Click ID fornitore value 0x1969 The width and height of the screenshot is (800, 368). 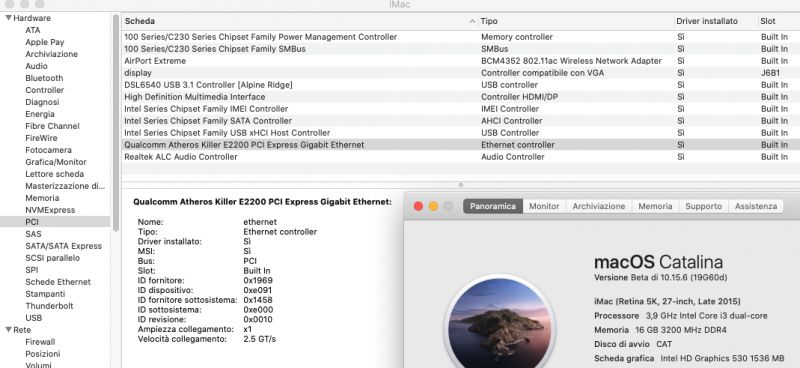258,280
